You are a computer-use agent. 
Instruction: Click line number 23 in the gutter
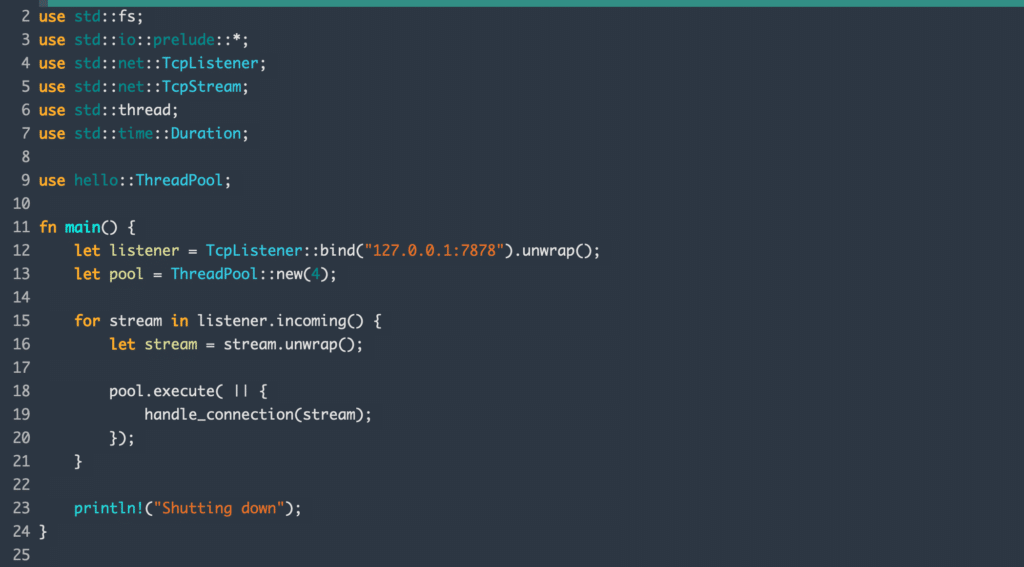coord(22,508)
